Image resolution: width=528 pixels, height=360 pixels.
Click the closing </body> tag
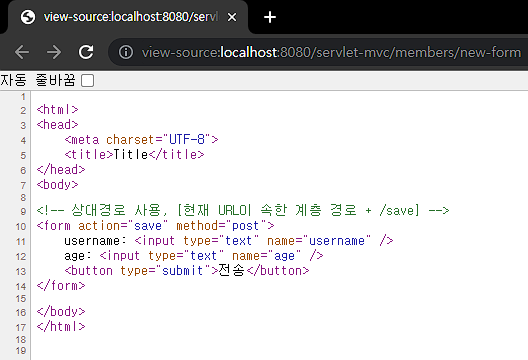tap(61, 312)
